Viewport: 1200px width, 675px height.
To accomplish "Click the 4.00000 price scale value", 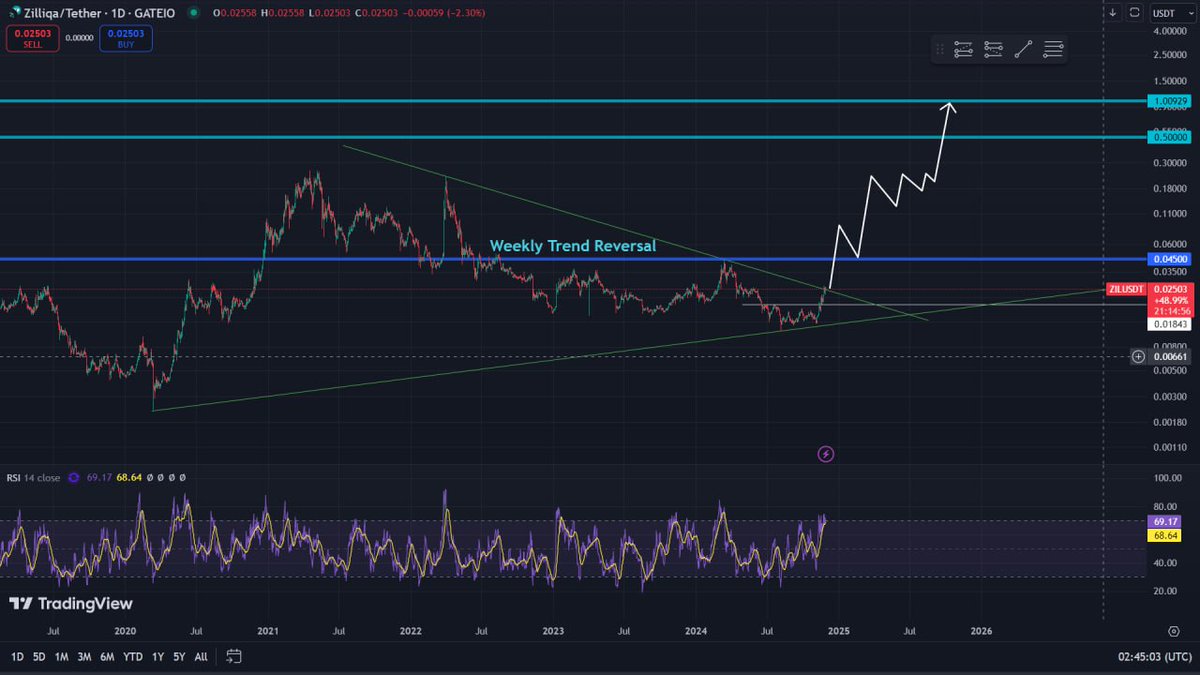I will point(1168,30).
